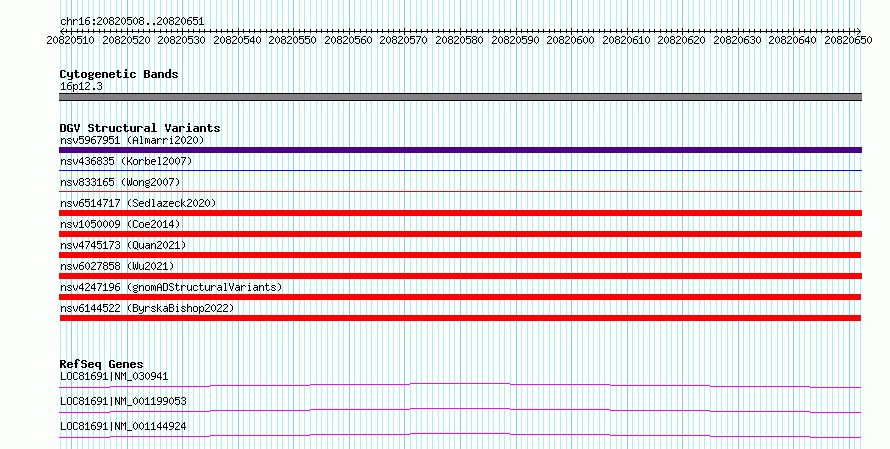890x449 pixels.
Task: Click the red nsv4247196 variant bar
Action: point(460,297)
